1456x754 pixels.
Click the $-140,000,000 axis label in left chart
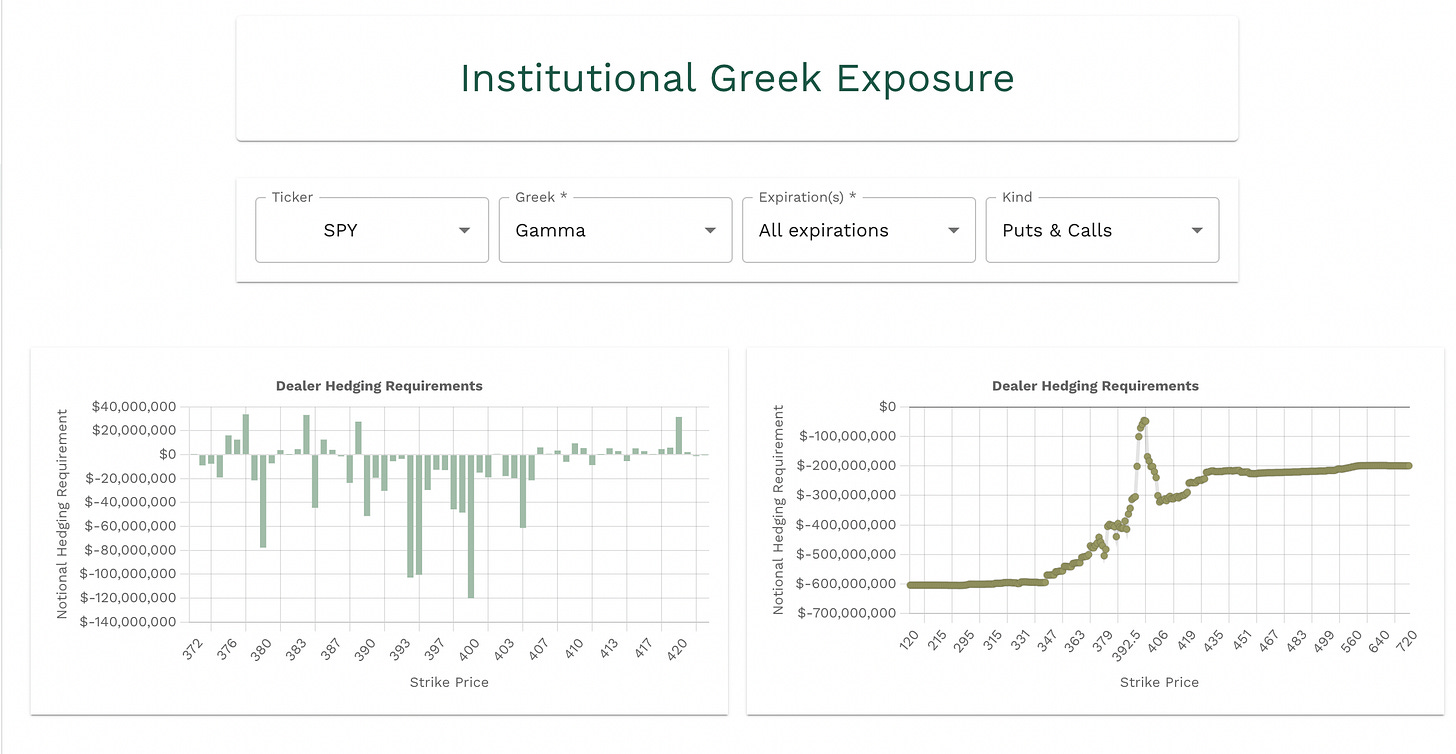click(129, 622)
